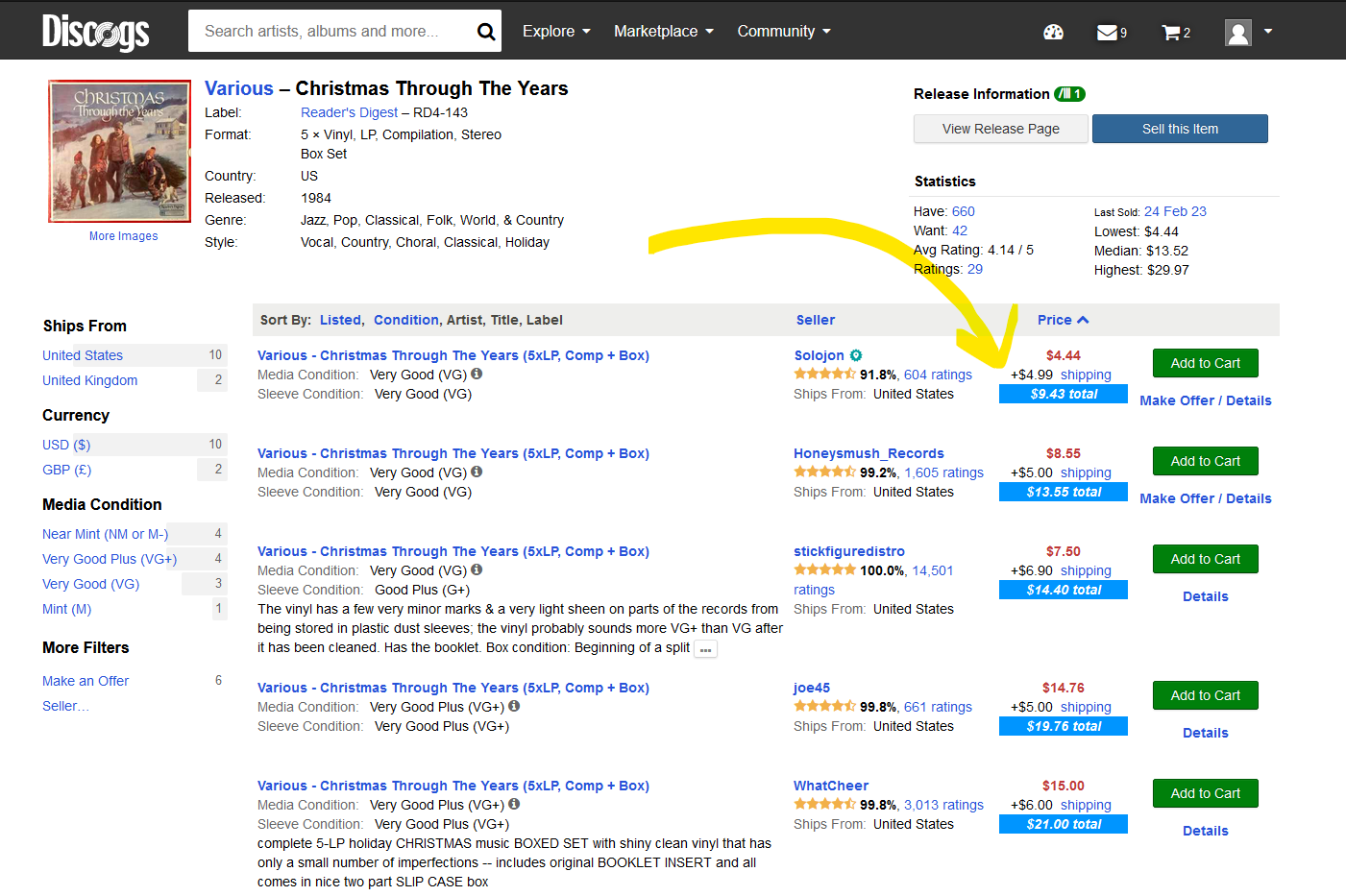The height and width of the screenshot is (896, 1346).
Task: Open Make Offer / Details for Honeysmush_Records
Action: [x=1205, y=498]
